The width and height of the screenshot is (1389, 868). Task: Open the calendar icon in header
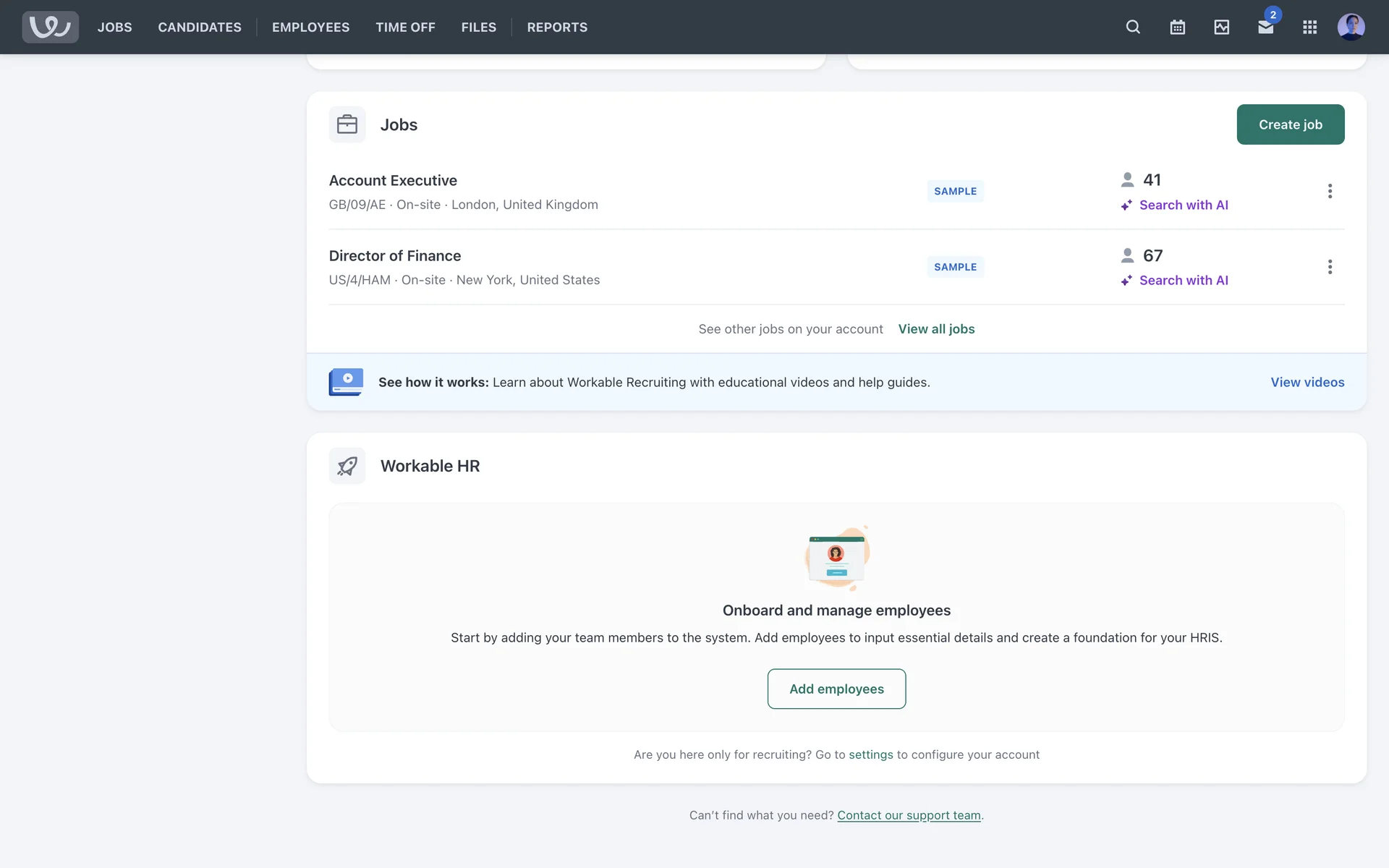click(1177, 27)
